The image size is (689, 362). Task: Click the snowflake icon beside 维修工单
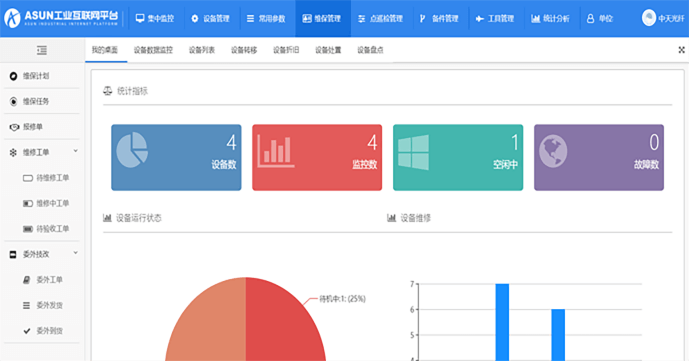tap(13, 152)
